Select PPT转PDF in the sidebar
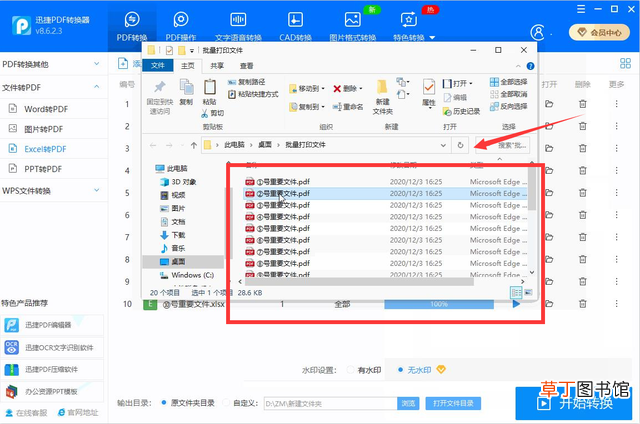Image resolution: width=640 pixels, height=424 pixels. (43, 169)
